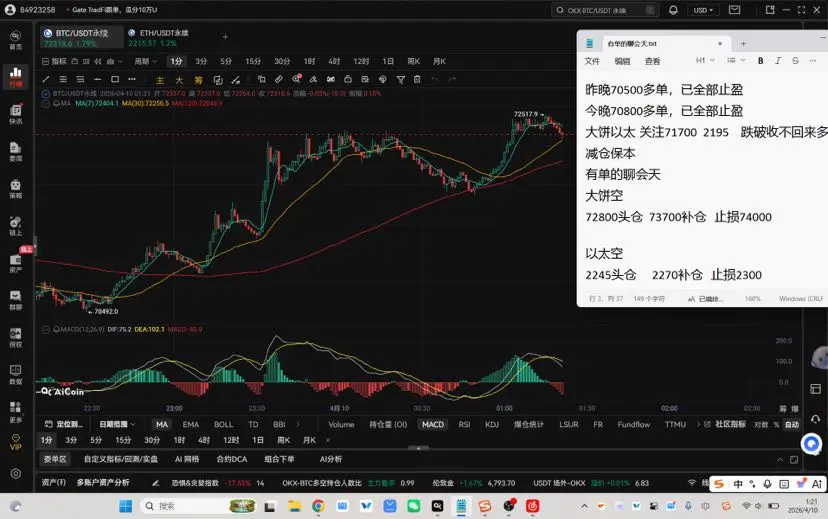Click the funnel filter icon in chart toolbar

401,79
